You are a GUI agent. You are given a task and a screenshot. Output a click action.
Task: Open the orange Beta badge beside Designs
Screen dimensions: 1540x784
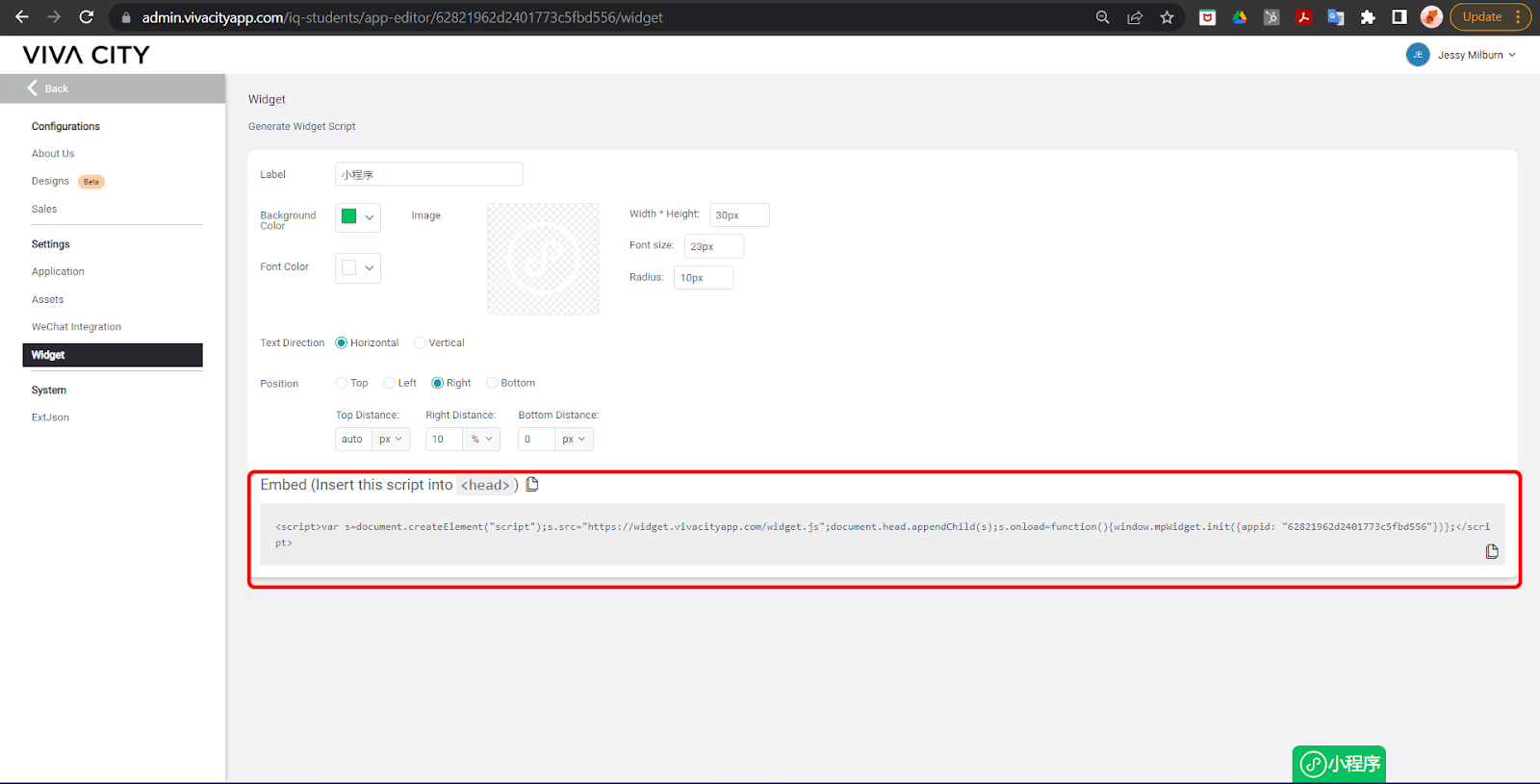click(91, 182)
